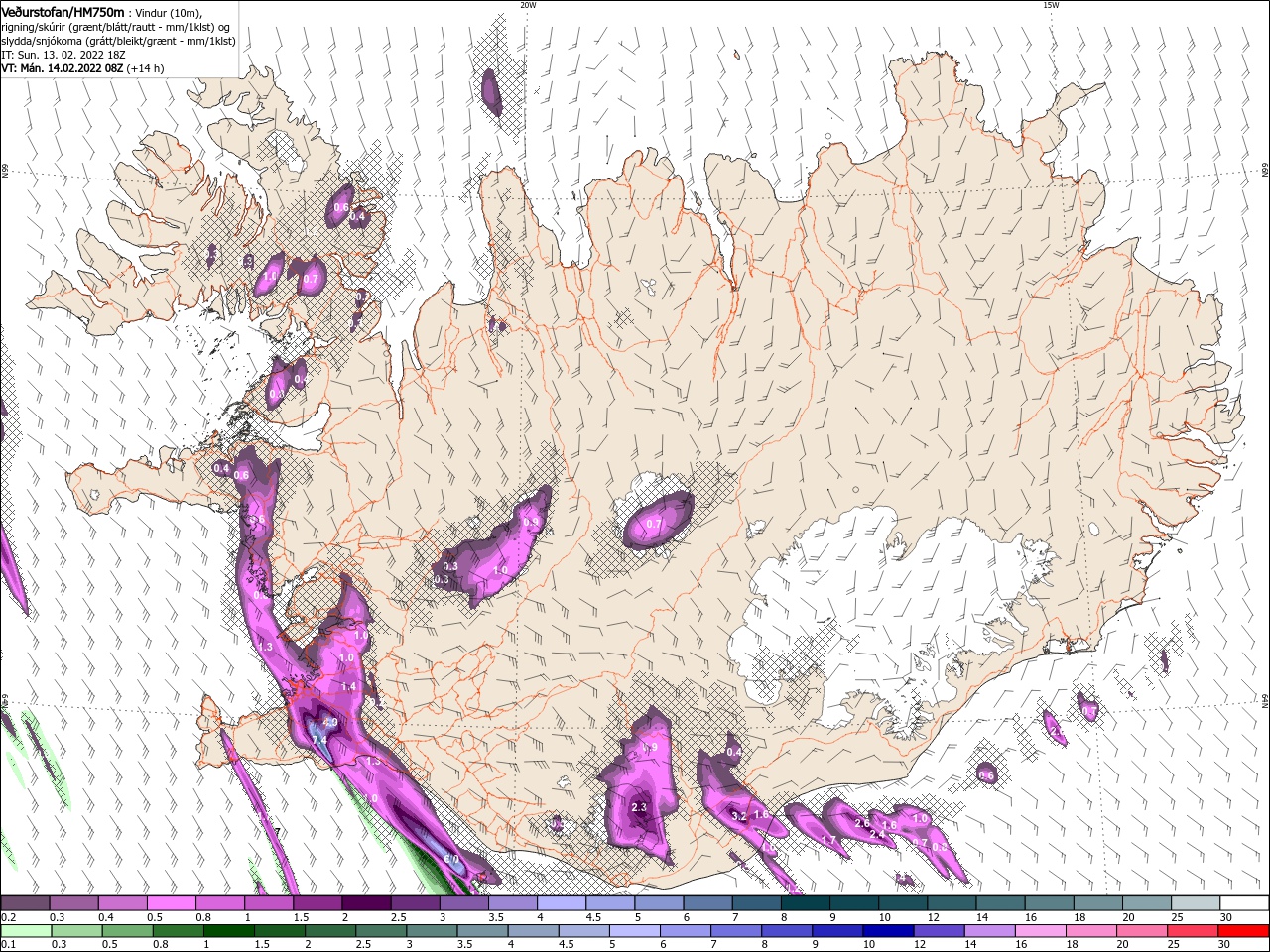Select the red swatch above lower-scale label 30
This screenshot has height=952, width=1270.
1242,931
